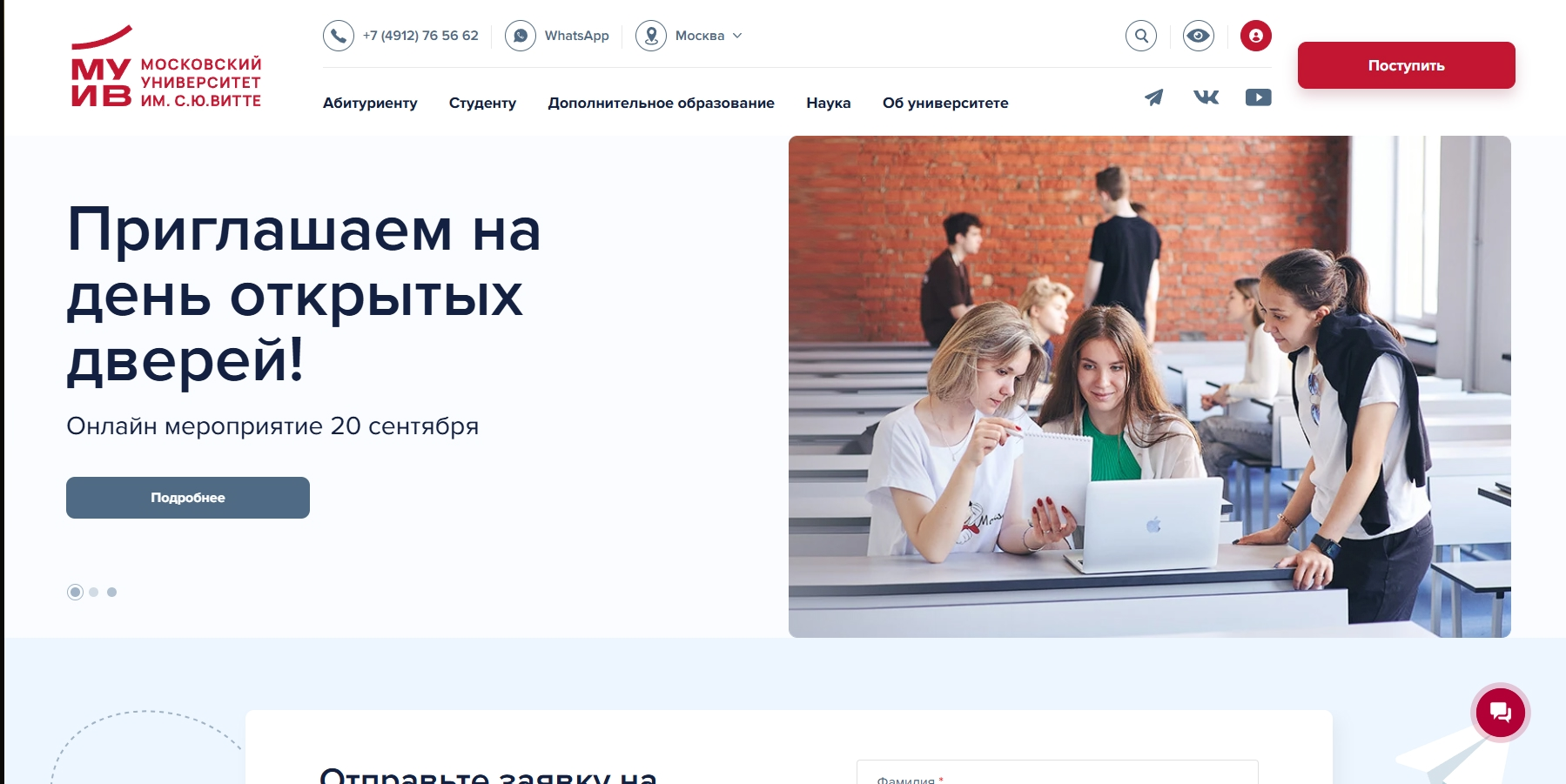Screen dimensions: 1566x784
Task: Switch to the second slider dot
Action: point(94,592)
